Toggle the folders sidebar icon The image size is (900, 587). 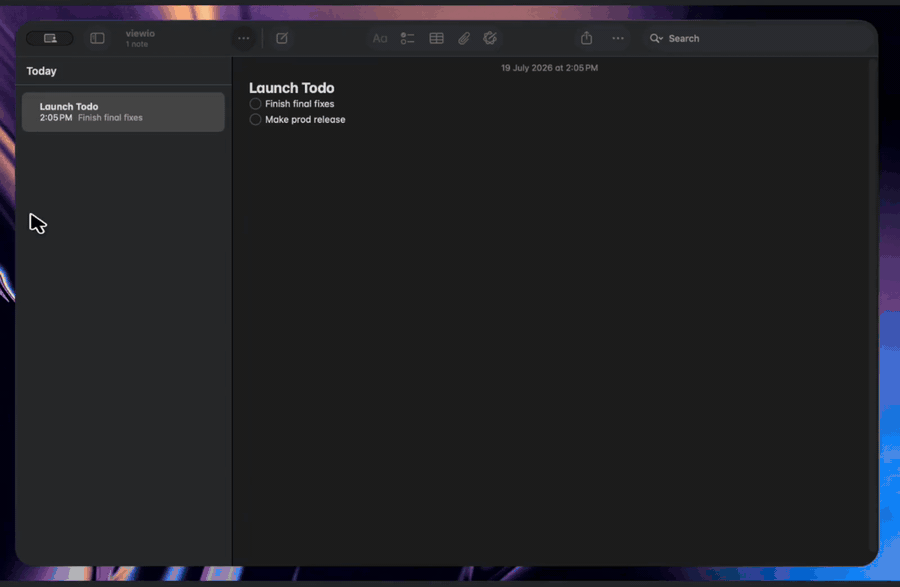(x=97, y=38)
